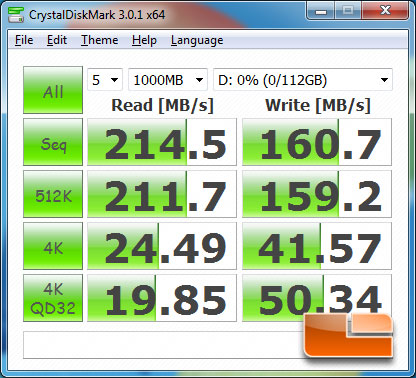This screenshot has height=378, width=416.
Task: Click the Seq write result 160.7
Action: point(317,142)
